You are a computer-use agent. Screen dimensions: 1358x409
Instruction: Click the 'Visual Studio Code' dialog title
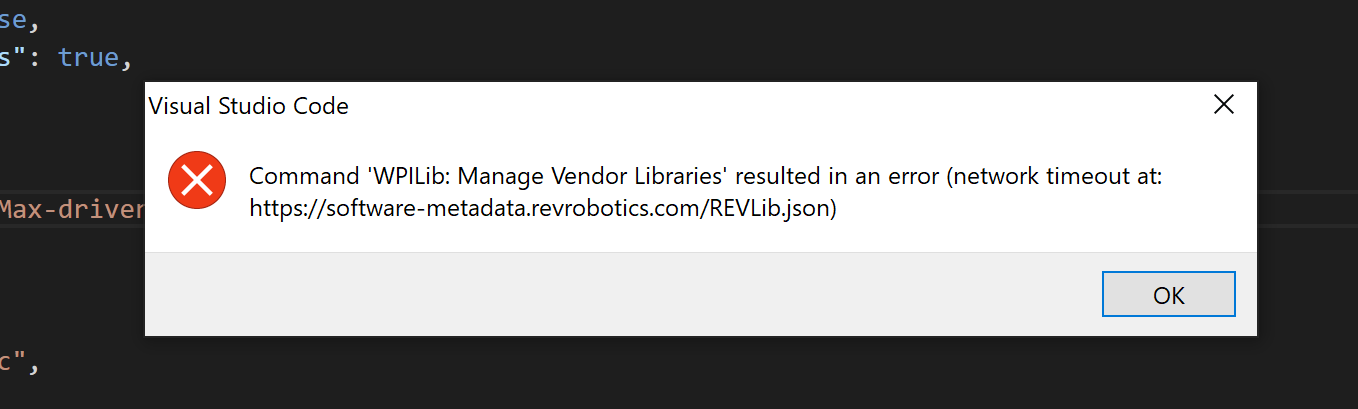(x=249, y=106)
